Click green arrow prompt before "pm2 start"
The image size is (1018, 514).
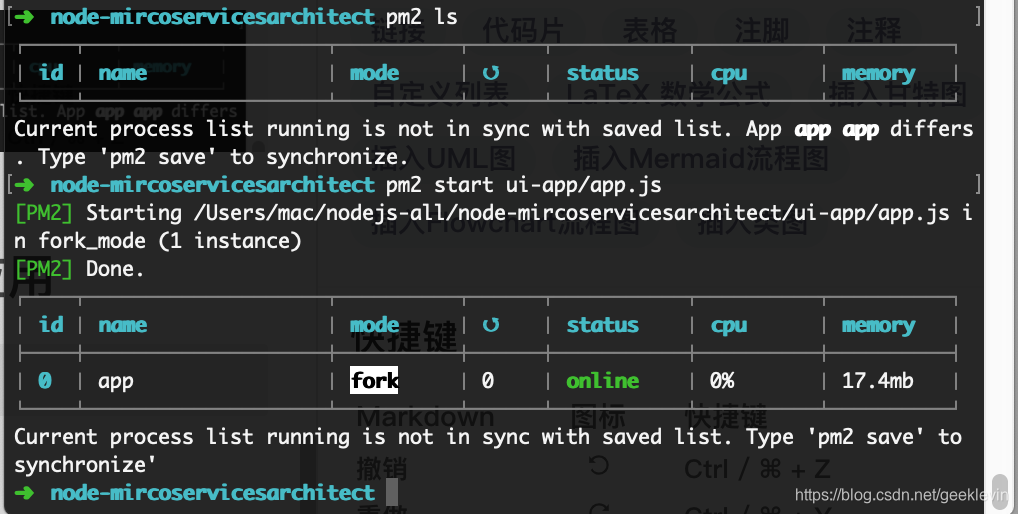(x=25, y=185)
